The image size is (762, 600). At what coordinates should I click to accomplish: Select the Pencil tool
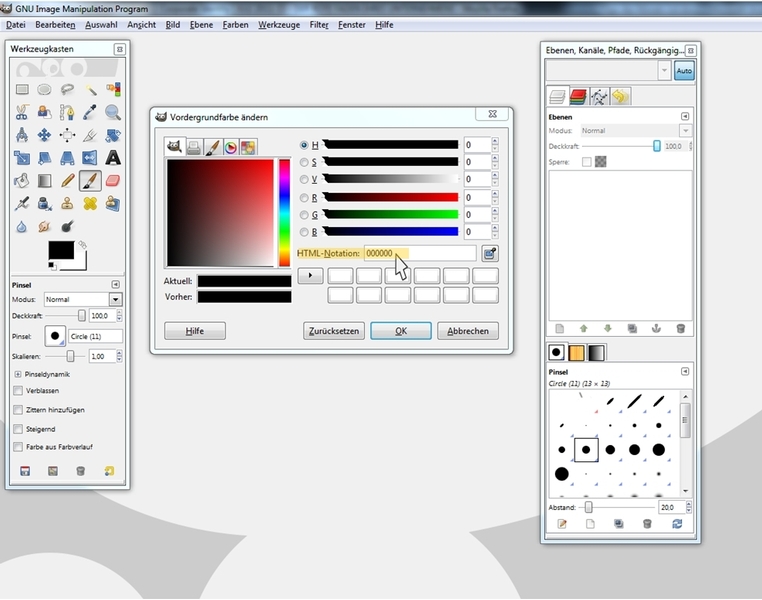[67, 181]
